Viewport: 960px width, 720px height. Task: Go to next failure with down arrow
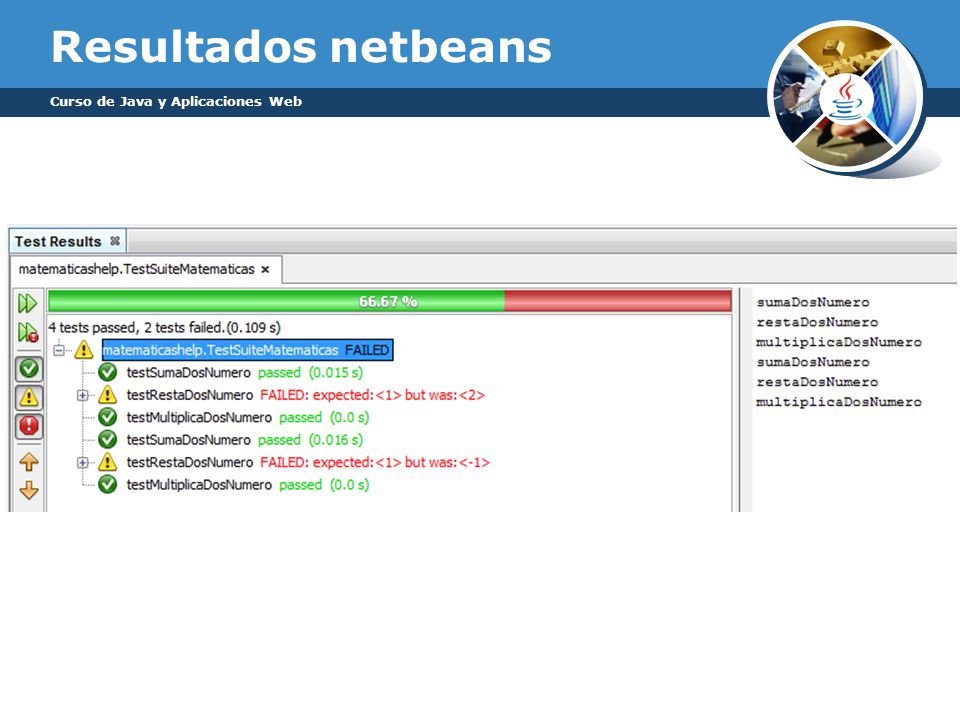pyautogui.click(x=29, y=490)
